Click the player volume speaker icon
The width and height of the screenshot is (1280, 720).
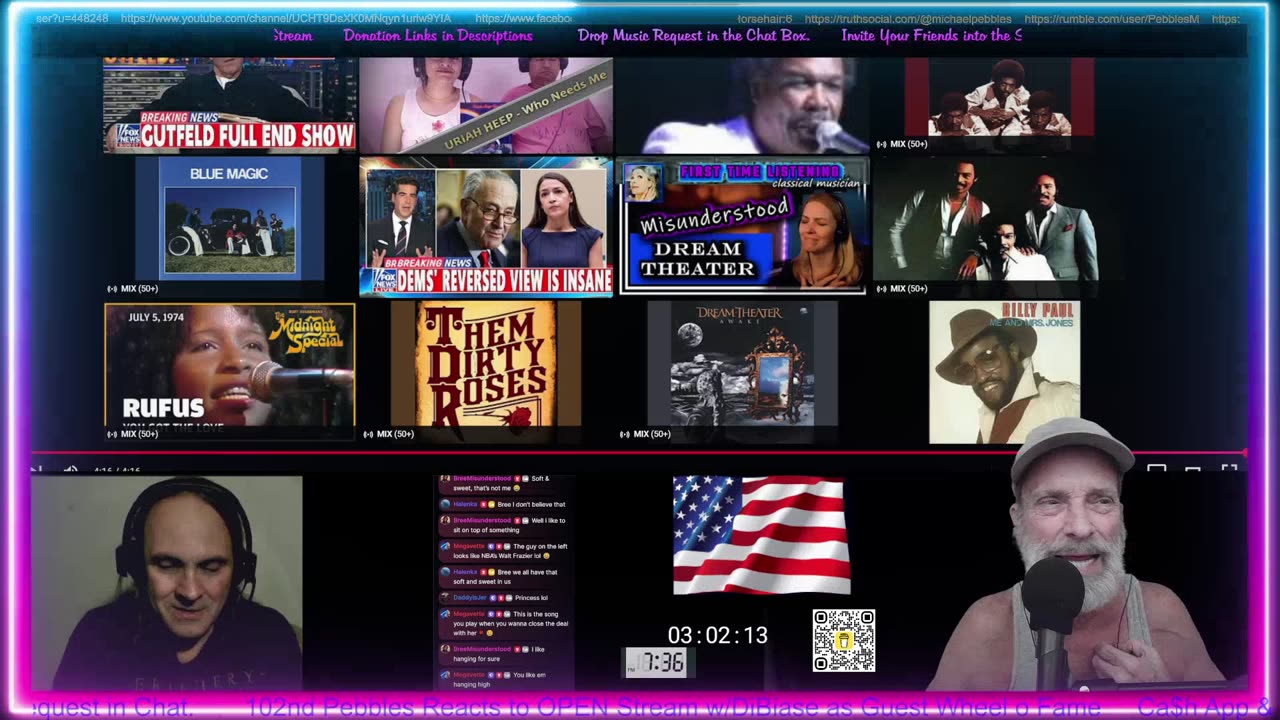(x=70, y=469)
